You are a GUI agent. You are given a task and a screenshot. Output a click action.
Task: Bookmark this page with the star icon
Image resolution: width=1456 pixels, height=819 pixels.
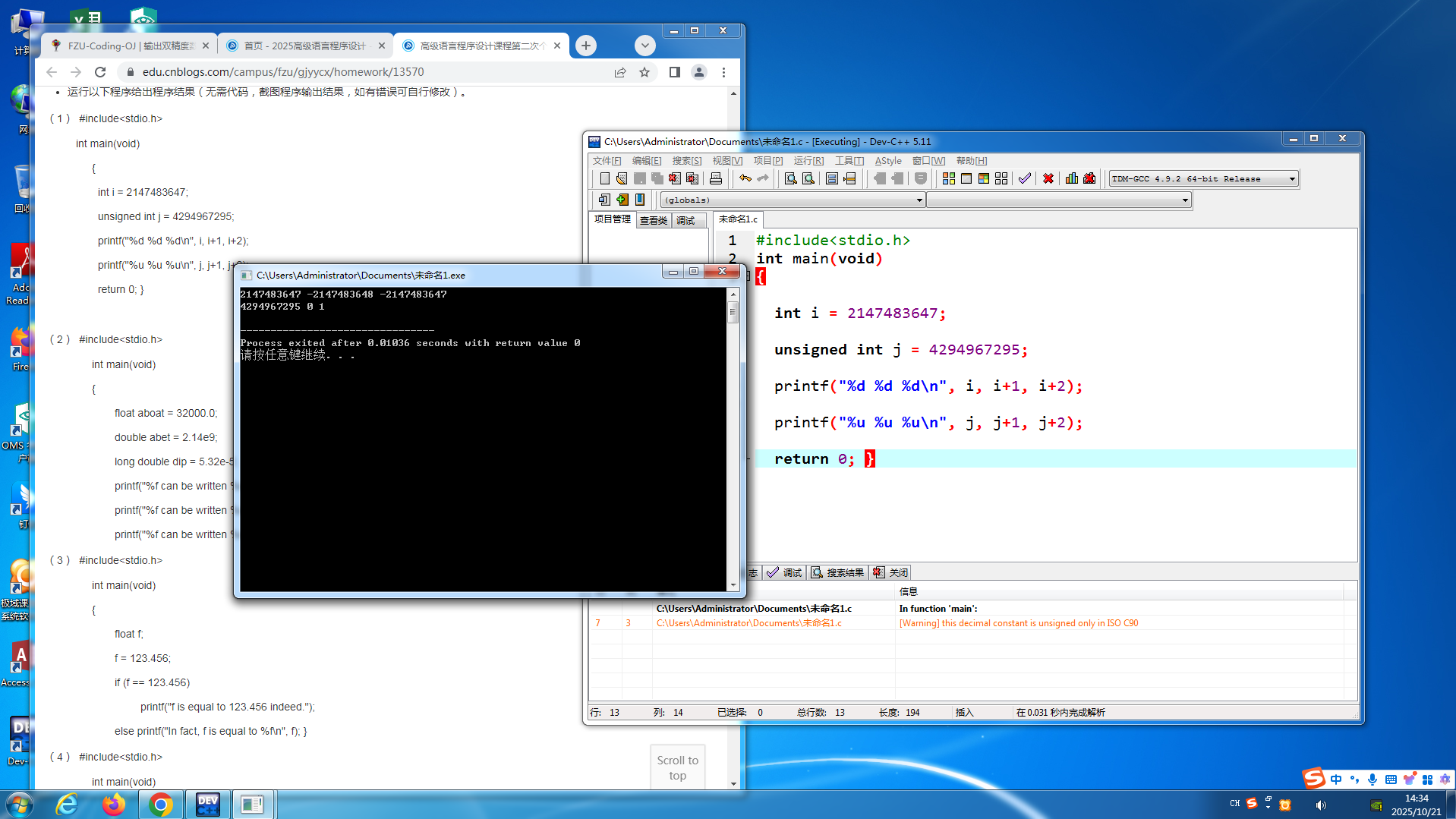[x=644, y=72]
